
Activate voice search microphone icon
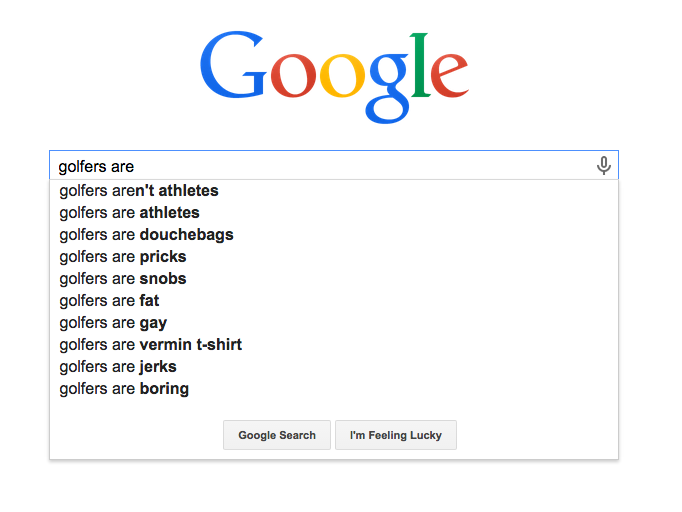(x=603, y=165)
